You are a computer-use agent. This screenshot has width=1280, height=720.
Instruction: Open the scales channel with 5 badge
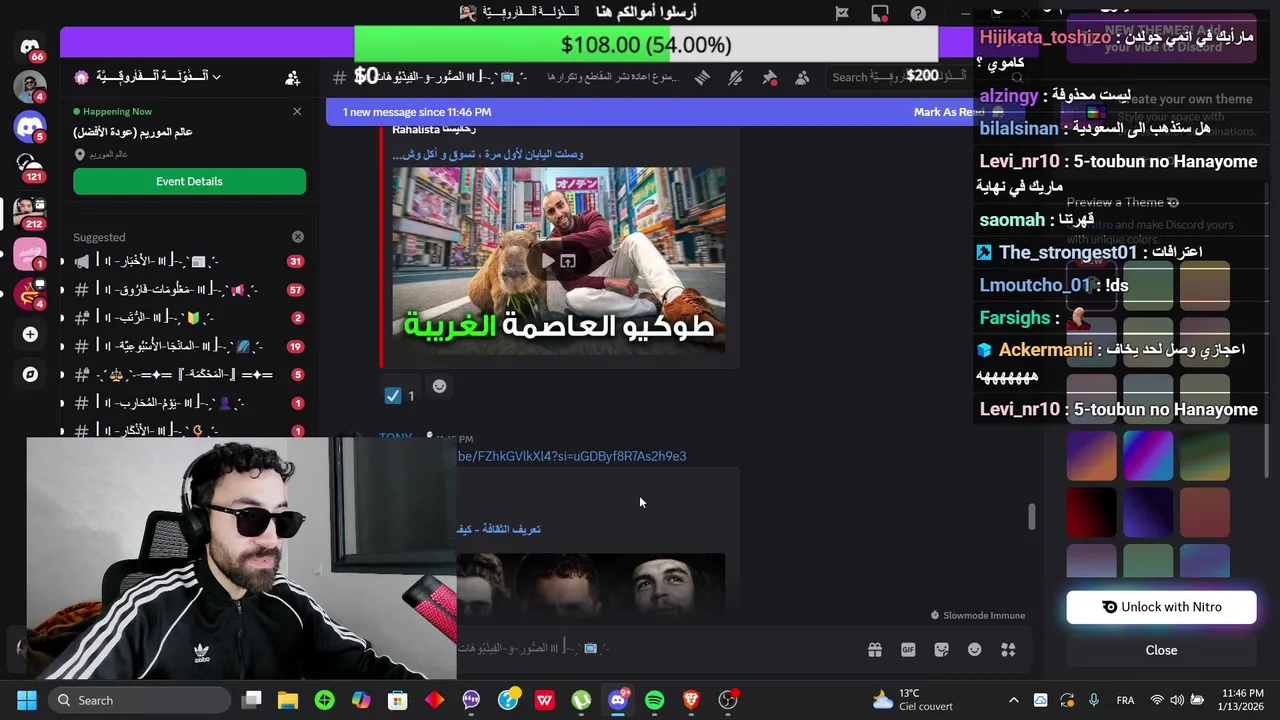point(189,374)
